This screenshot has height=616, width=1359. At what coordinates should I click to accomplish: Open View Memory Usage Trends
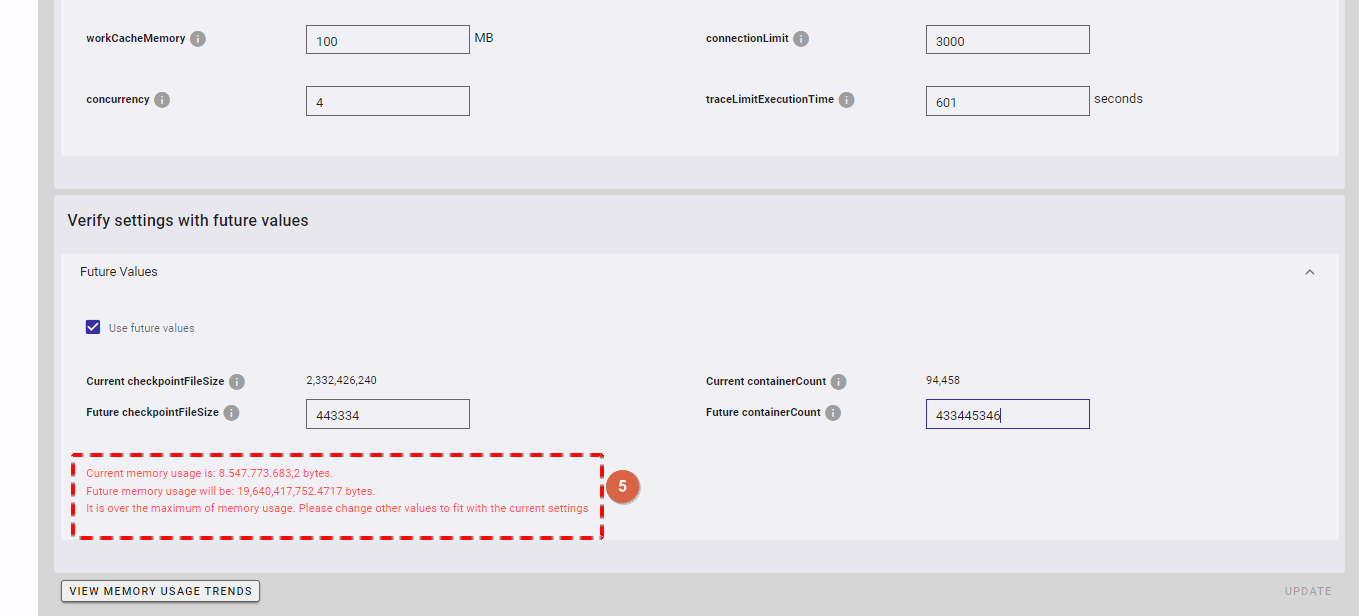click(160, 591)
